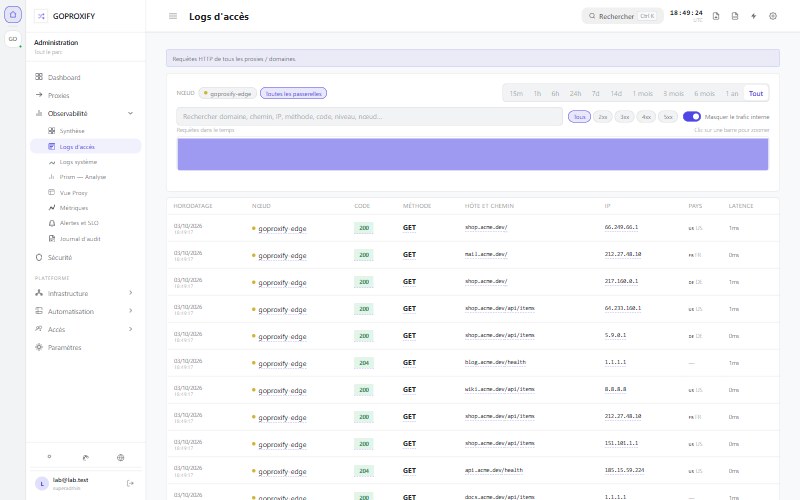The width and height of the screenshot is (800, 500).
Task: Click the lightning bolt icon in top bar
Action: [754, 16]
